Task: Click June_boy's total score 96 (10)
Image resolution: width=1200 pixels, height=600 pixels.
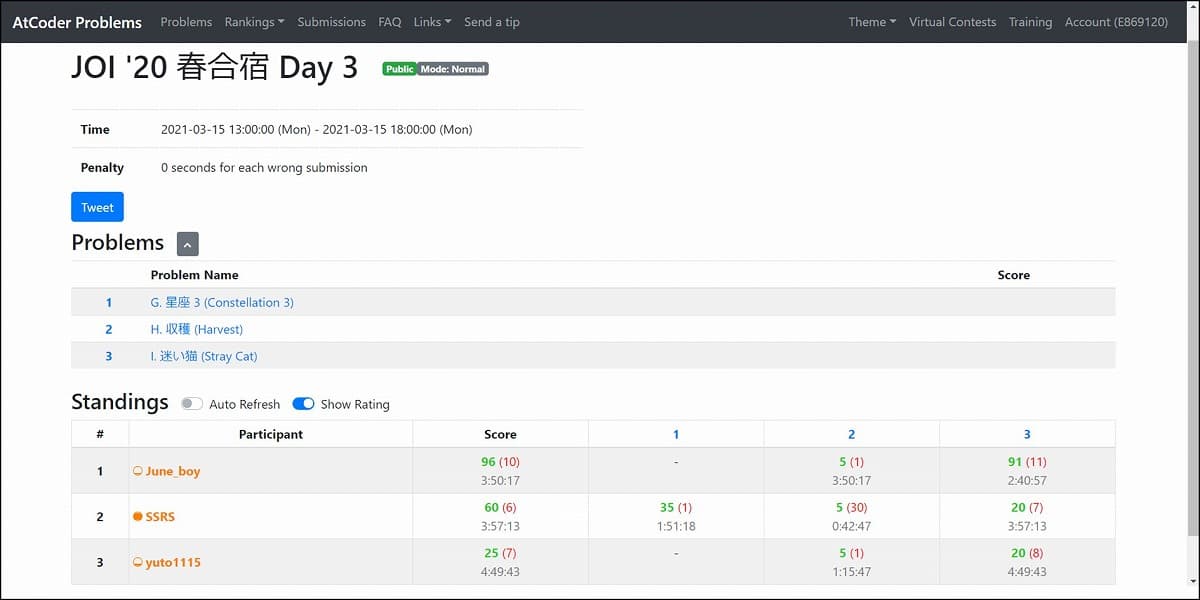Action: point(500,462)
